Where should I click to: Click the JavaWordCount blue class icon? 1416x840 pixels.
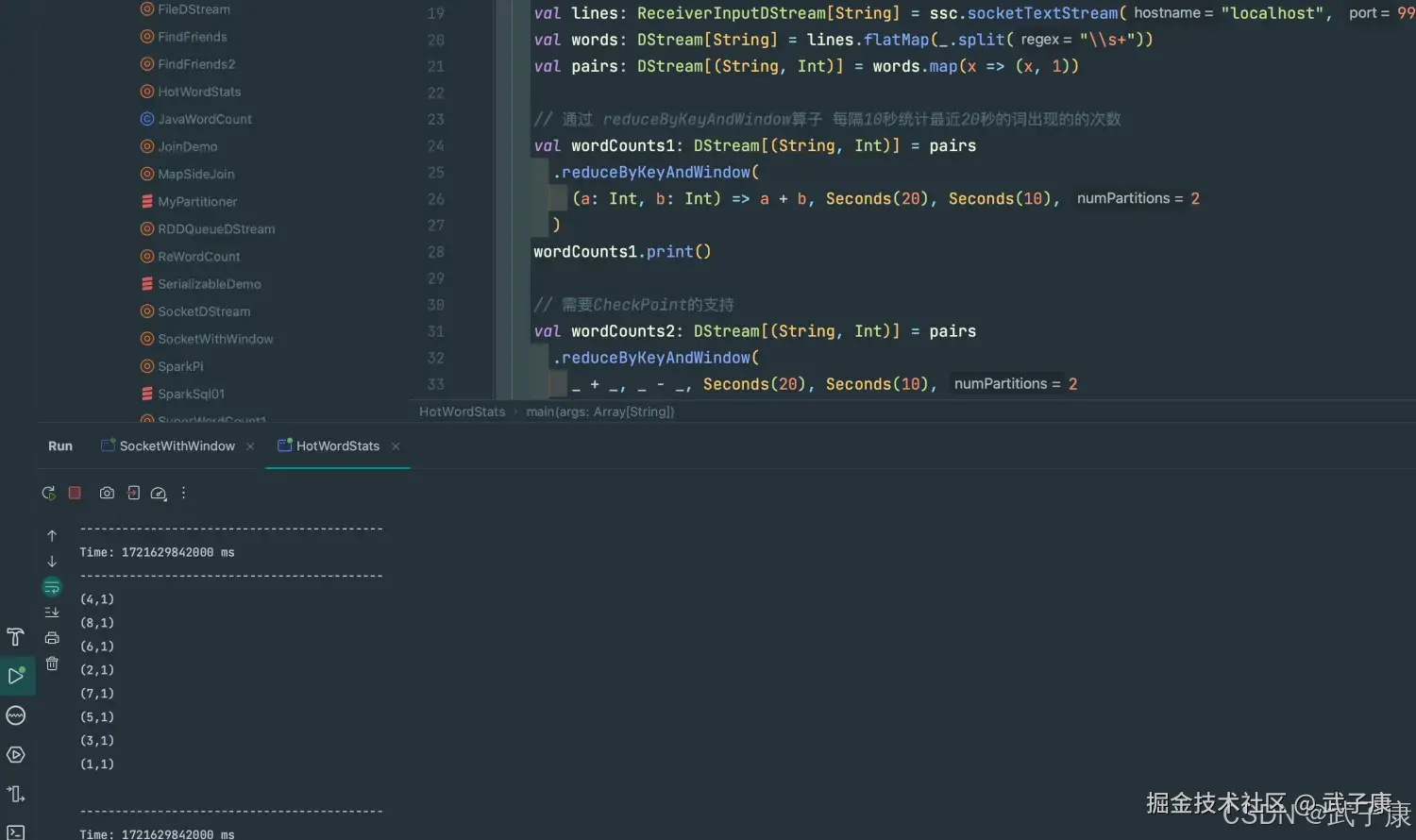(x=147, y=119)
